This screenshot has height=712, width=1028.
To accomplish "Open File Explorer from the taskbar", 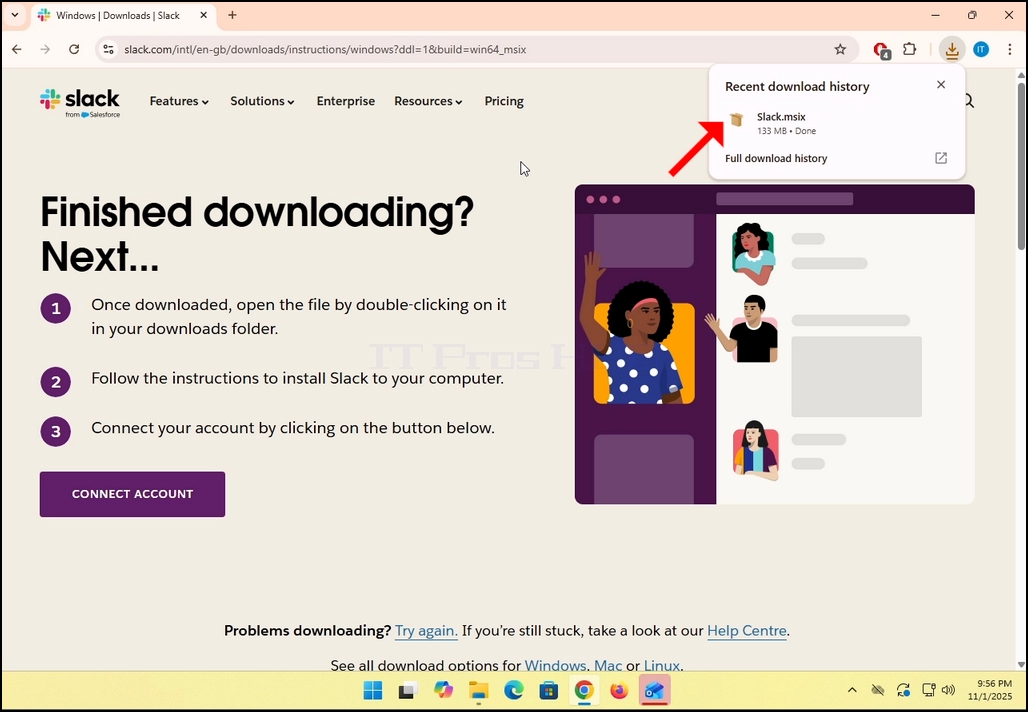I will pos(479,690).
